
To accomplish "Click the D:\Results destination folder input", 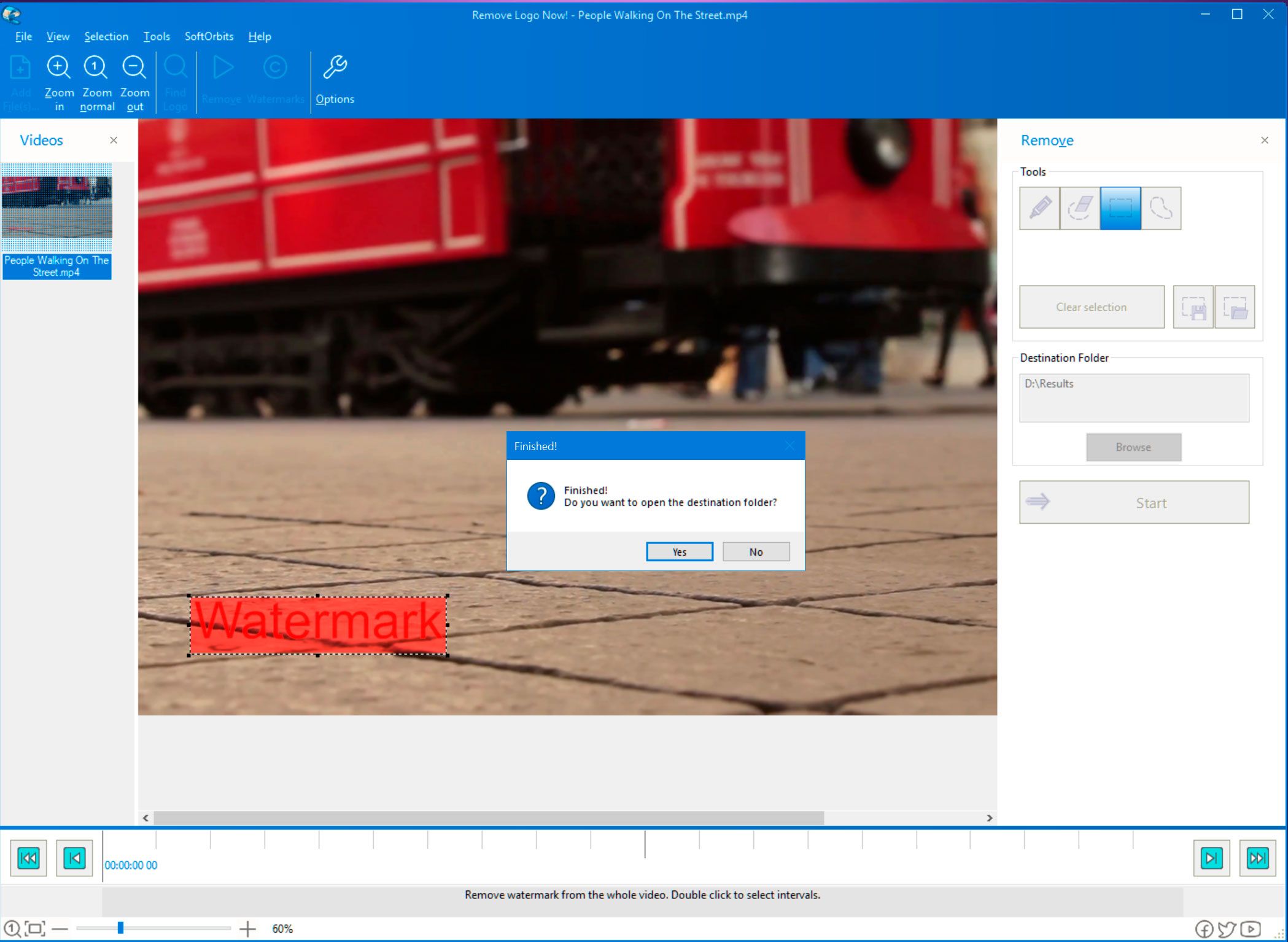I will click(x=1134, y=395).
